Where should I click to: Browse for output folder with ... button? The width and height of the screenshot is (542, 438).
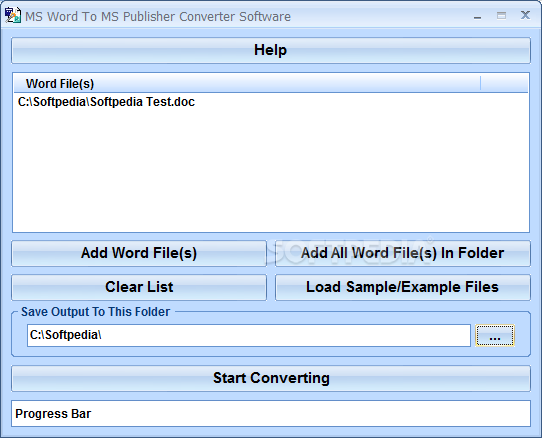tap(495, 335)
